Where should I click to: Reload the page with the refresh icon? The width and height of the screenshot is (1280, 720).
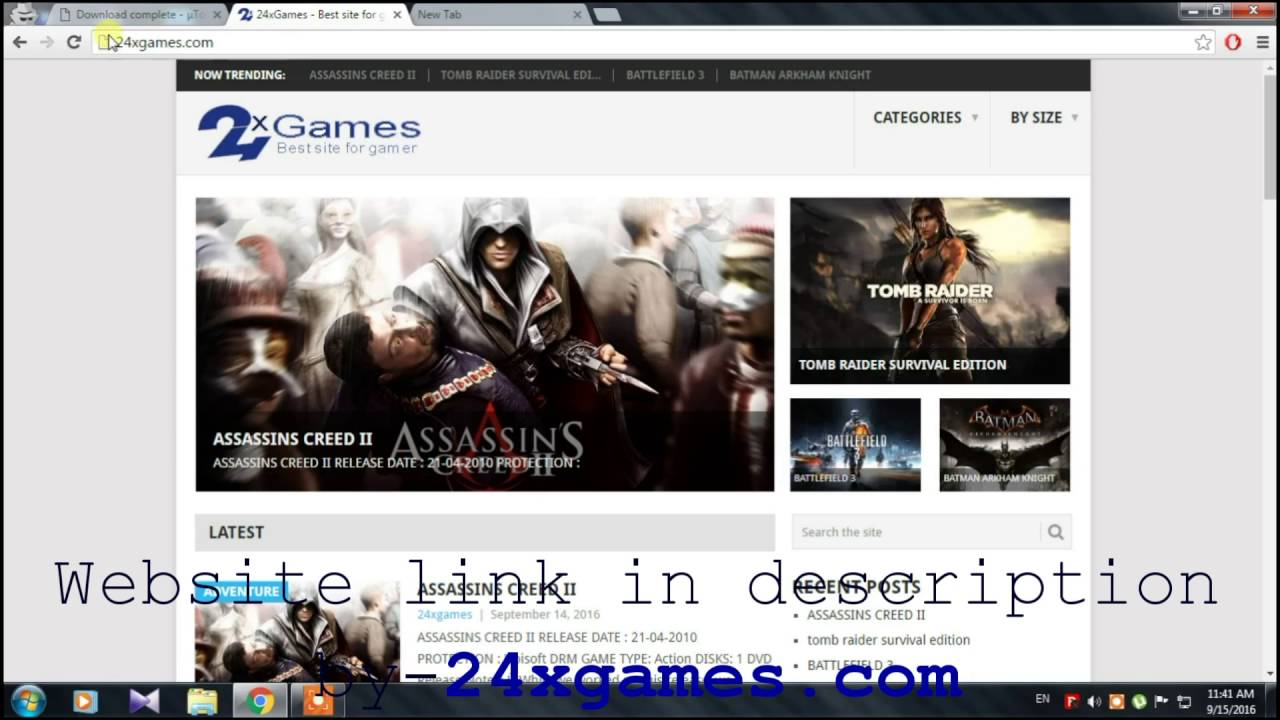tap(73, 42)
